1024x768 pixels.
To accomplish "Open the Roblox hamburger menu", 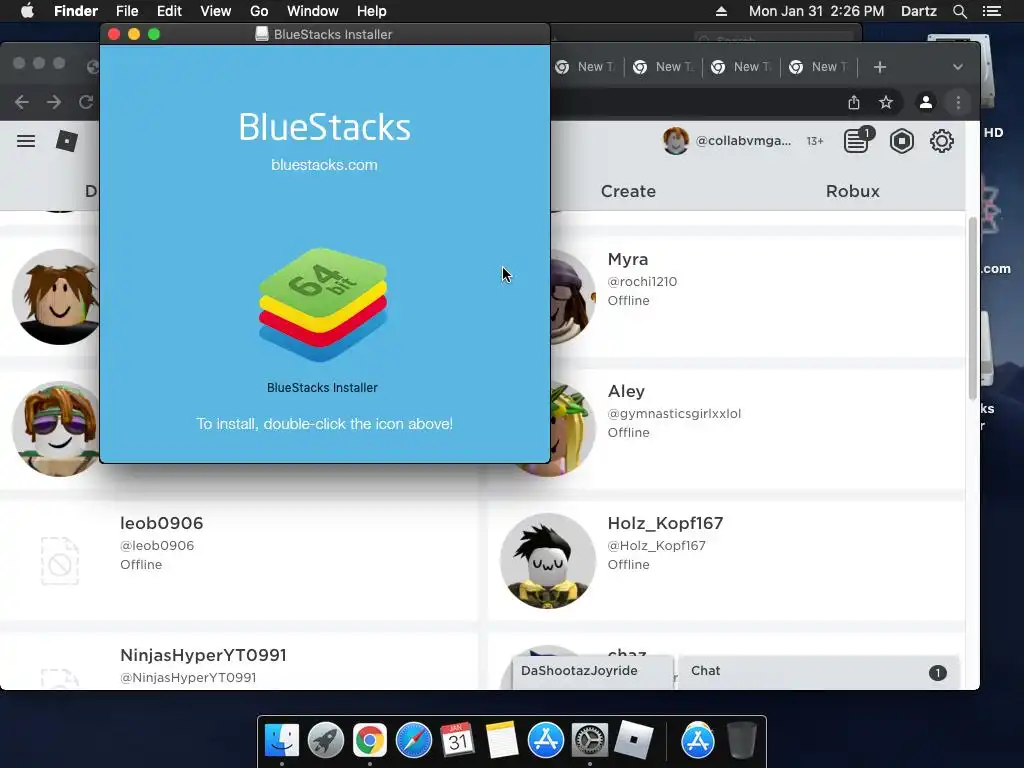I will point(26,141).
